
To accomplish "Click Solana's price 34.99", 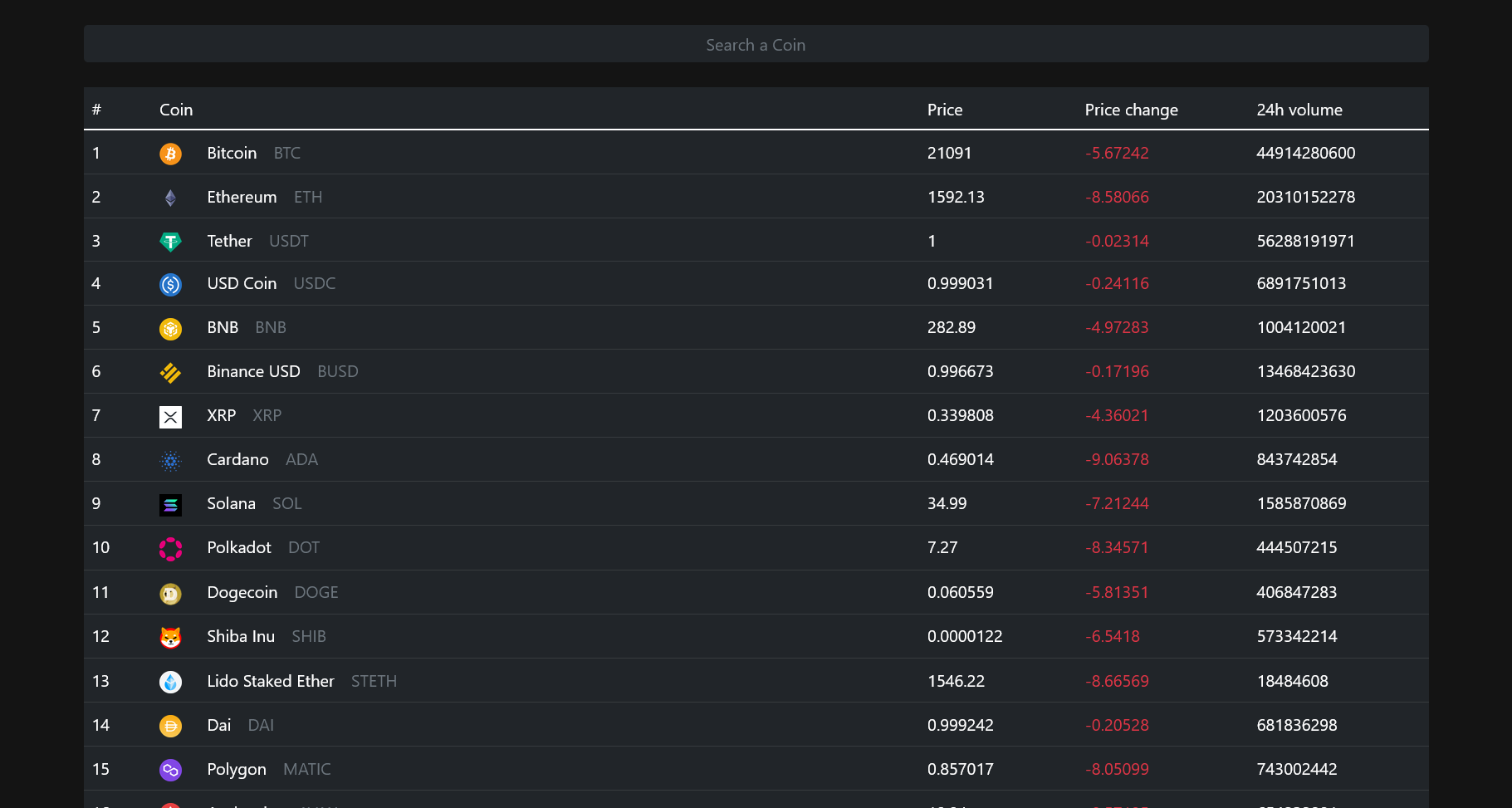I will [x=947, y=503].
